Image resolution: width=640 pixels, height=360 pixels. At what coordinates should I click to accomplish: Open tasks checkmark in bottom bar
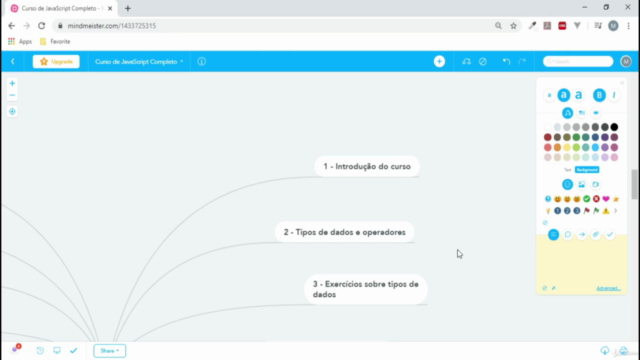pyautogui.click(x=73, y=351)
